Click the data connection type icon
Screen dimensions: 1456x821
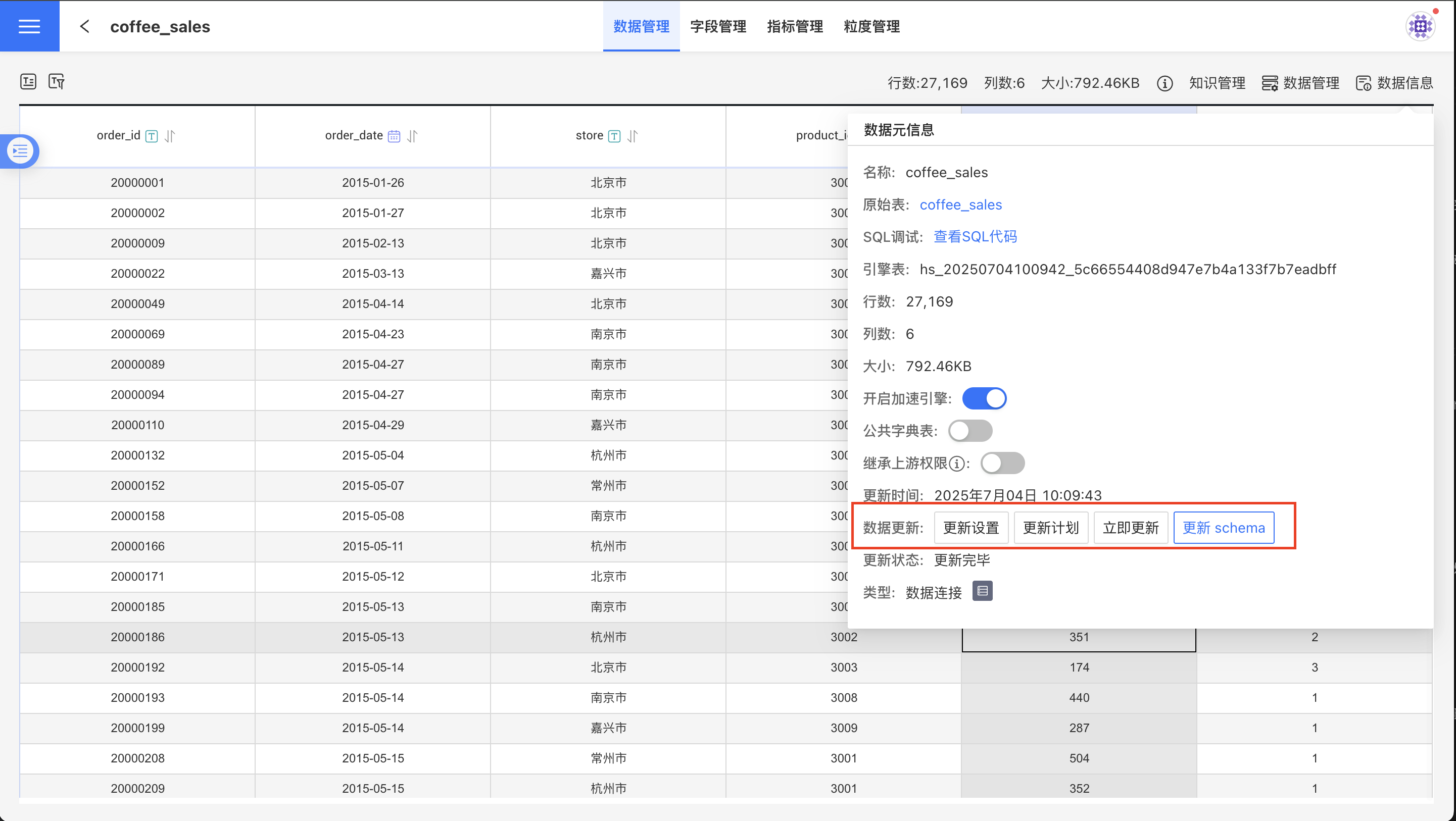(982, 591)
